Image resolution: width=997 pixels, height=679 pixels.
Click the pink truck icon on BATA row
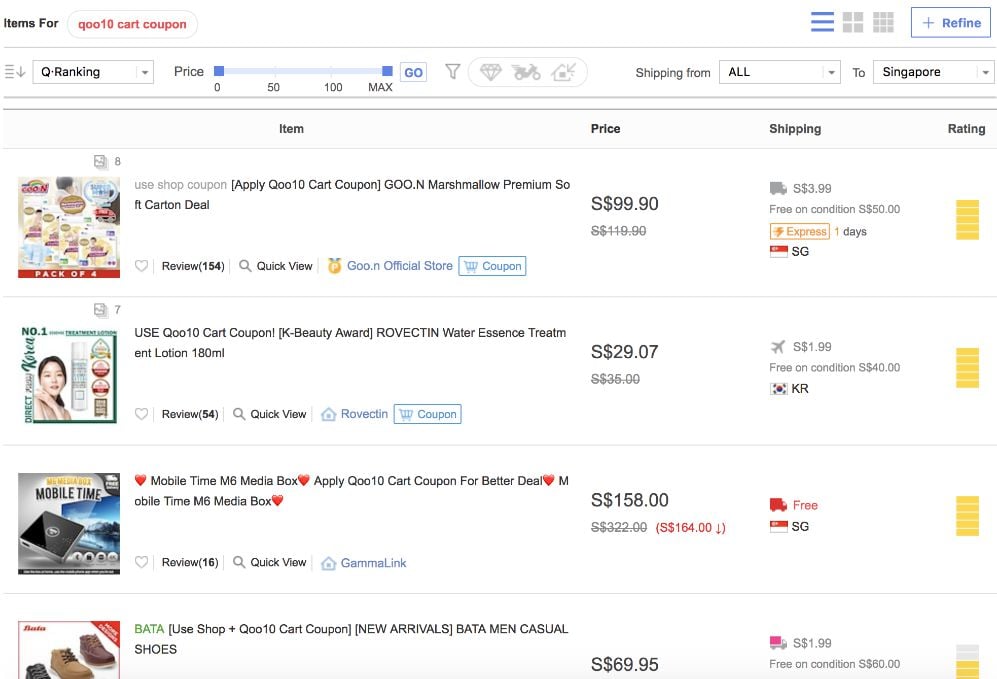click(778, 643)
